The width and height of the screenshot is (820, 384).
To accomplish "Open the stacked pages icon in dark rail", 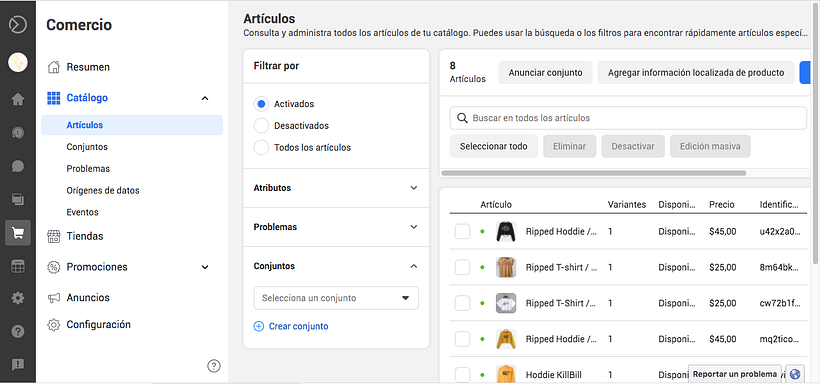I will tap(18, 199).
